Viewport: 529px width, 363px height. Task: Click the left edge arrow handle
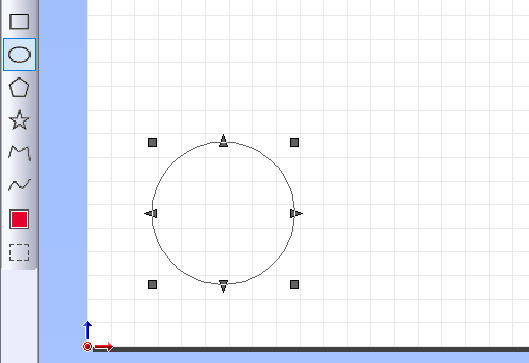(x=150, y=214)
